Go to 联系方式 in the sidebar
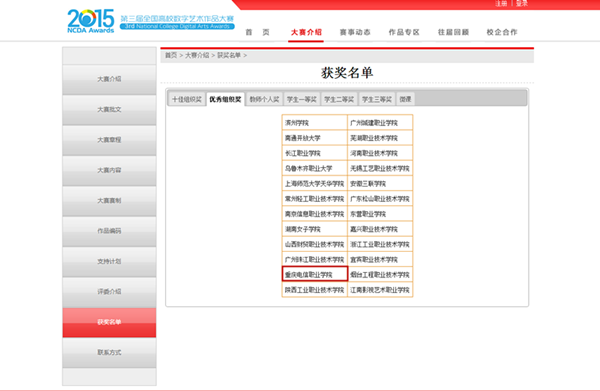Viewport: 600px width, 391px height. click(x=109, y=352)
